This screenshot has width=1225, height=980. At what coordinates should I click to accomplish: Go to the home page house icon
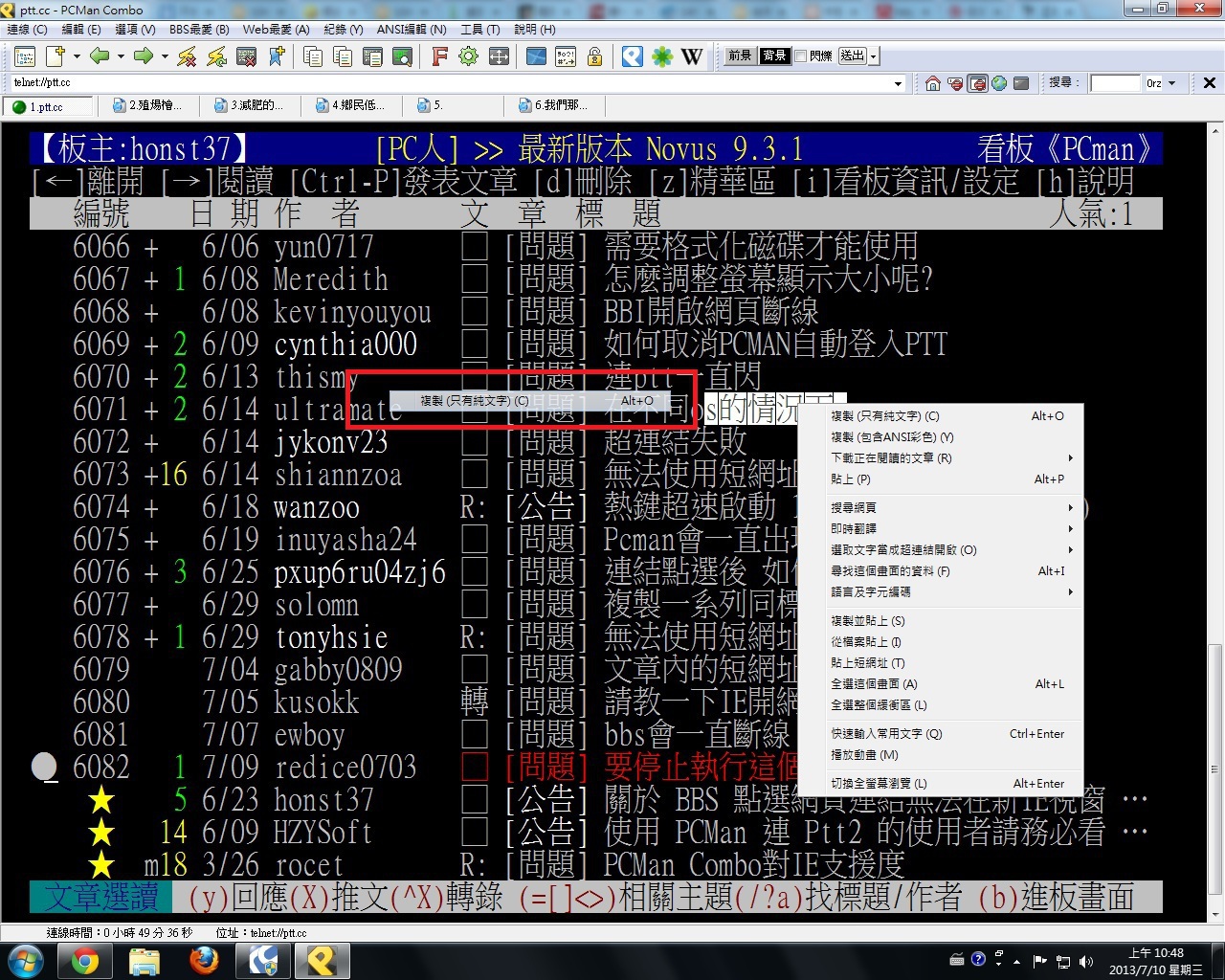[x=933, y=83]
